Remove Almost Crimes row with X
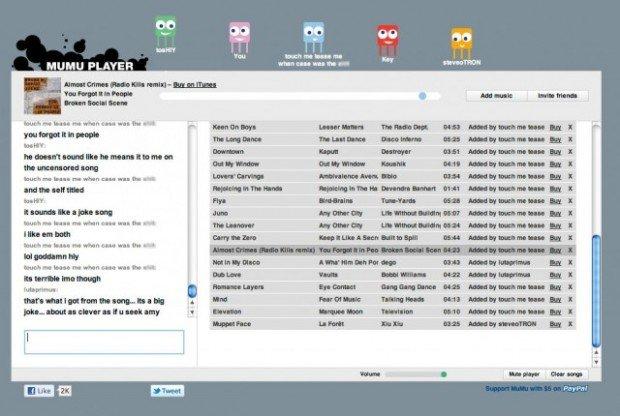The image size is (620, 416). [570, 250]
